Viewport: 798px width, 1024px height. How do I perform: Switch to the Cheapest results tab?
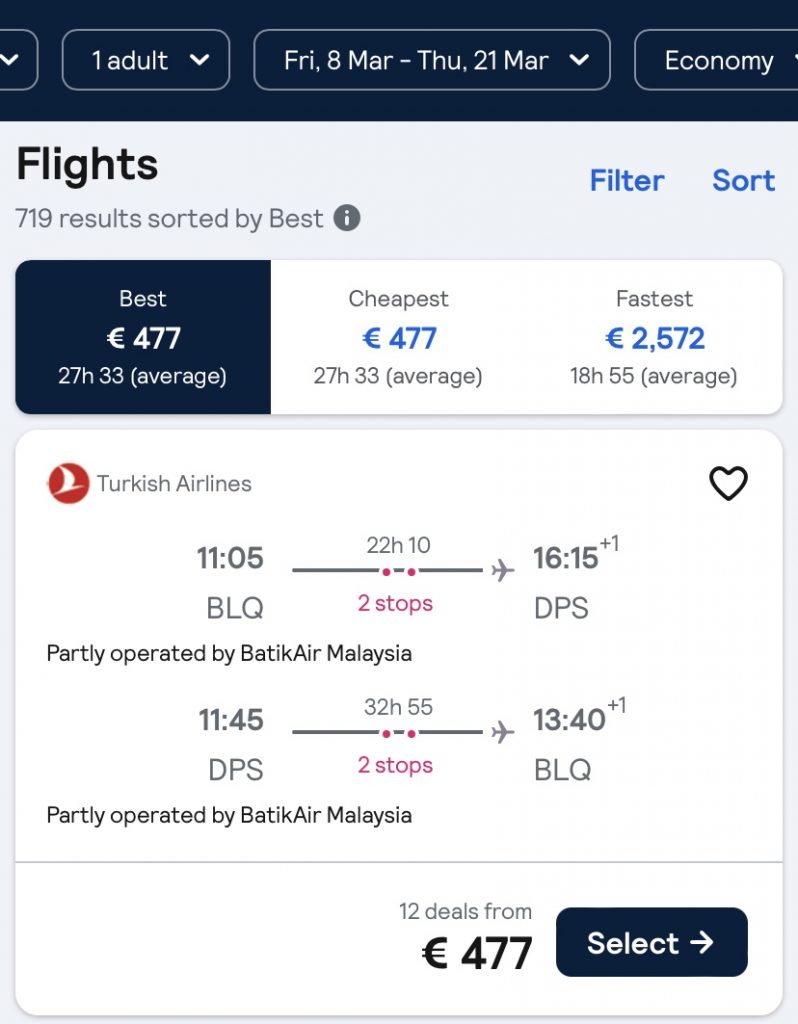coord(398,337)
